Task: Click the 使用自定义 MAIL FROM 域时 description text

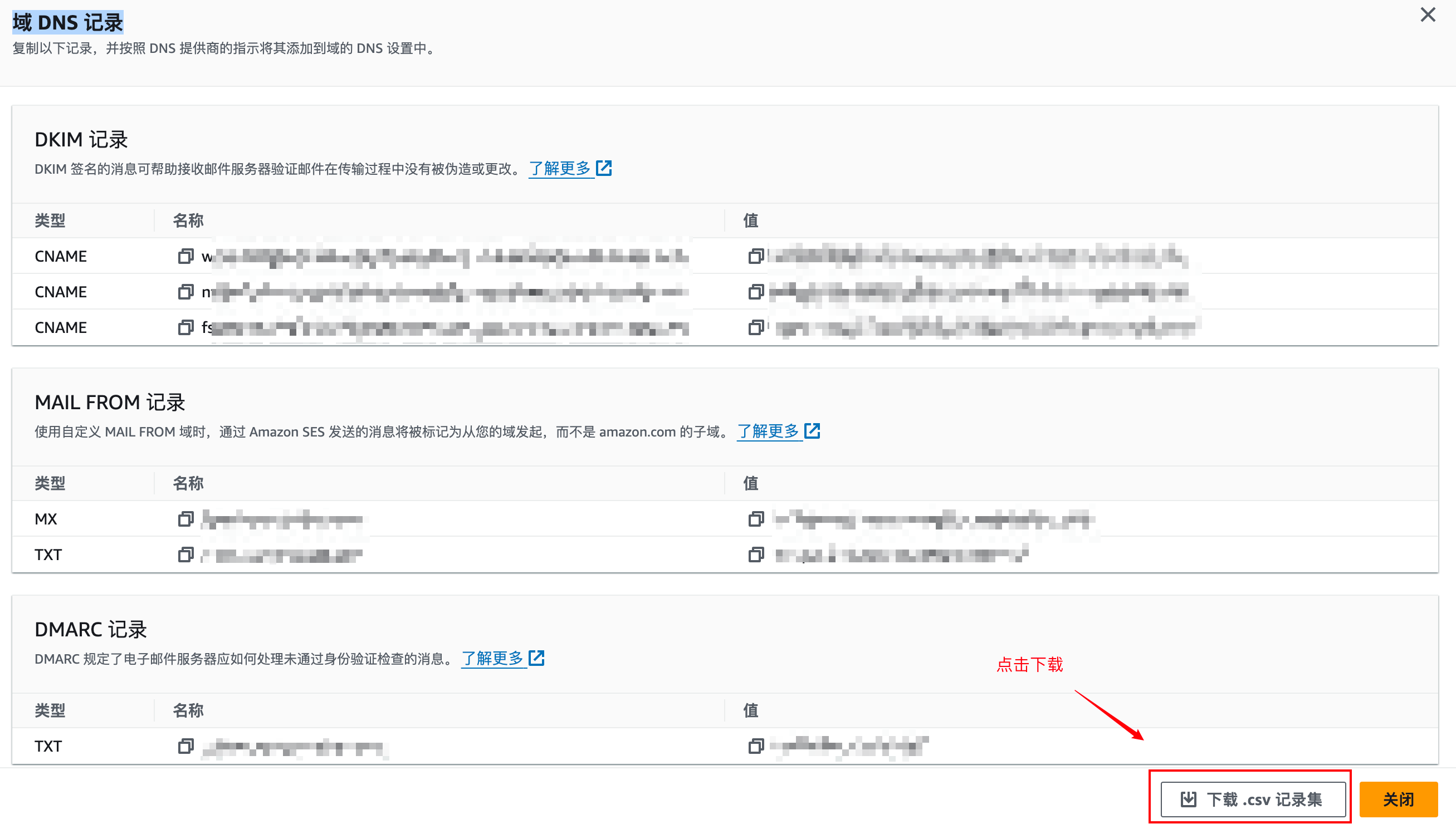Action: [x=383, y=433]
